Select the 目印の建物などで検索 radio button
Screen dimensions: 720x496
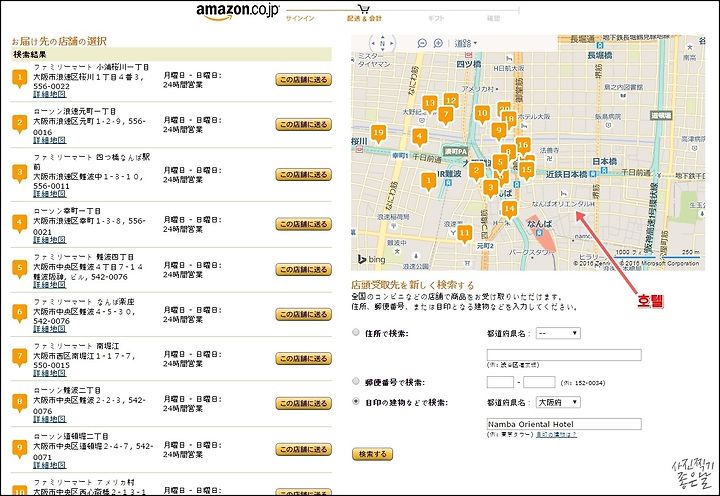pyautogui.click(x=355, y=401)
